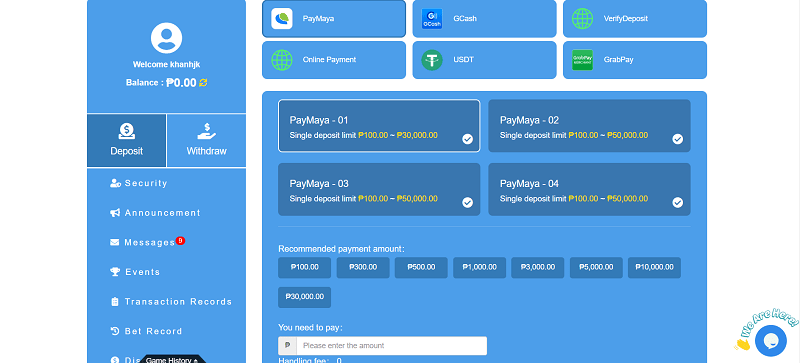The width and height of the screenshot is (800, 363).
Task: Click the Transaction Records clipboard icon
Action: click(115, 302)
